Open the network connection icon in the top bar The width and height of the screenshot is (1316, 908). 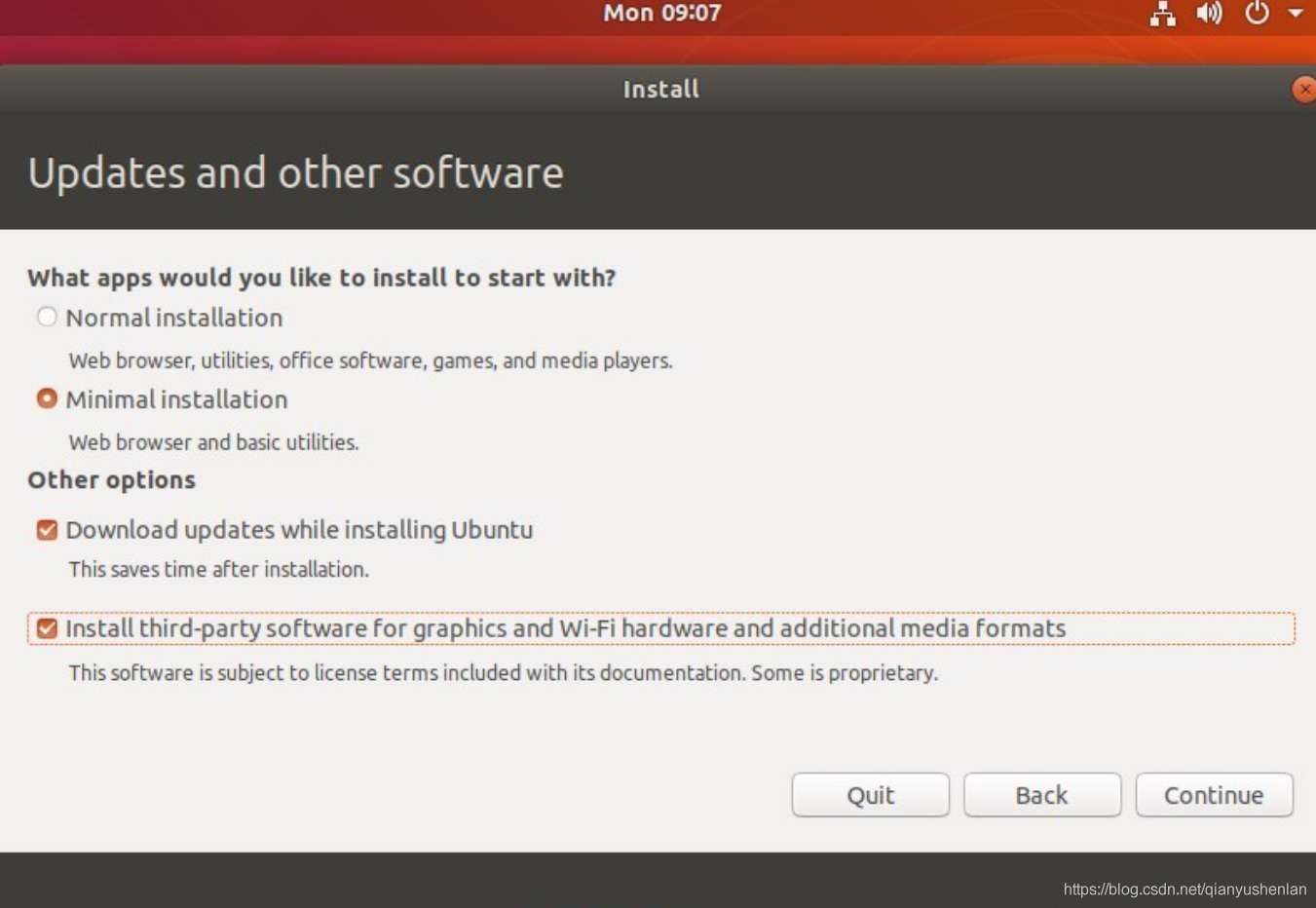point(1162,13)
